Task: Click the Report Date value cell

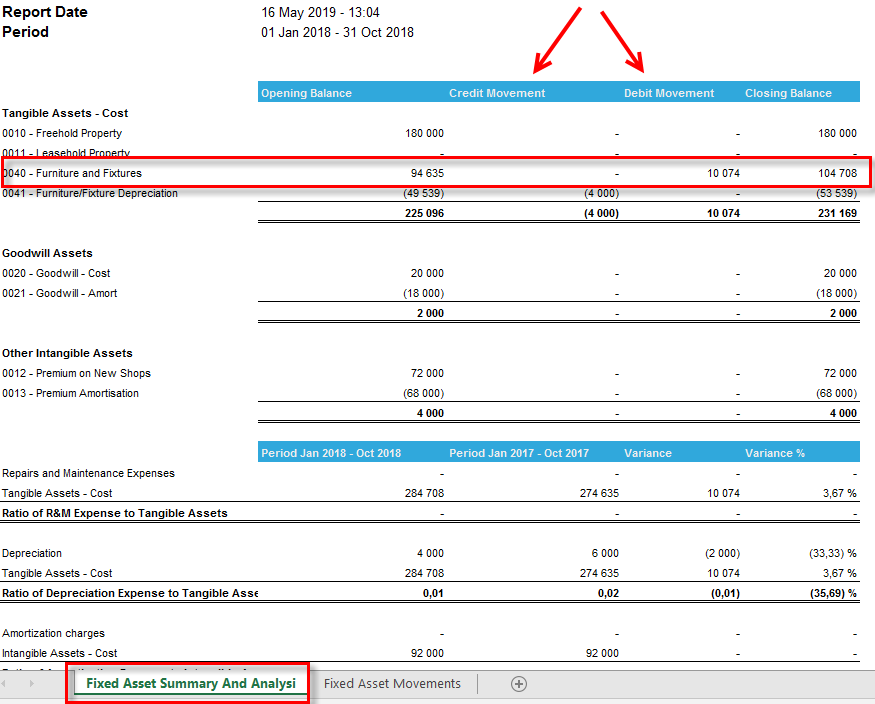Action: [320, 12]
